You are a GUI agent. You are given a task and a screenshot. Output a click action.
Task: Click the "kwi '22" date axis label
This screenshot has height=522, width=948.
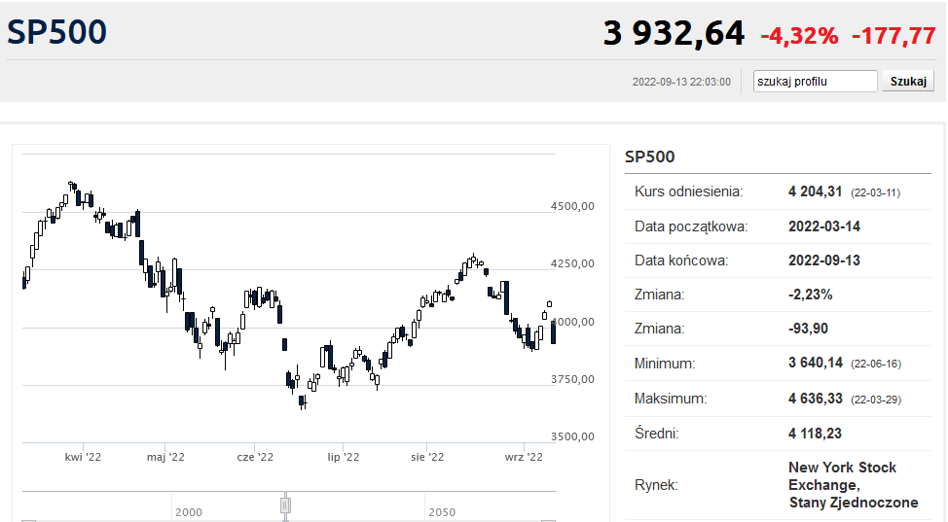[83, 457]
